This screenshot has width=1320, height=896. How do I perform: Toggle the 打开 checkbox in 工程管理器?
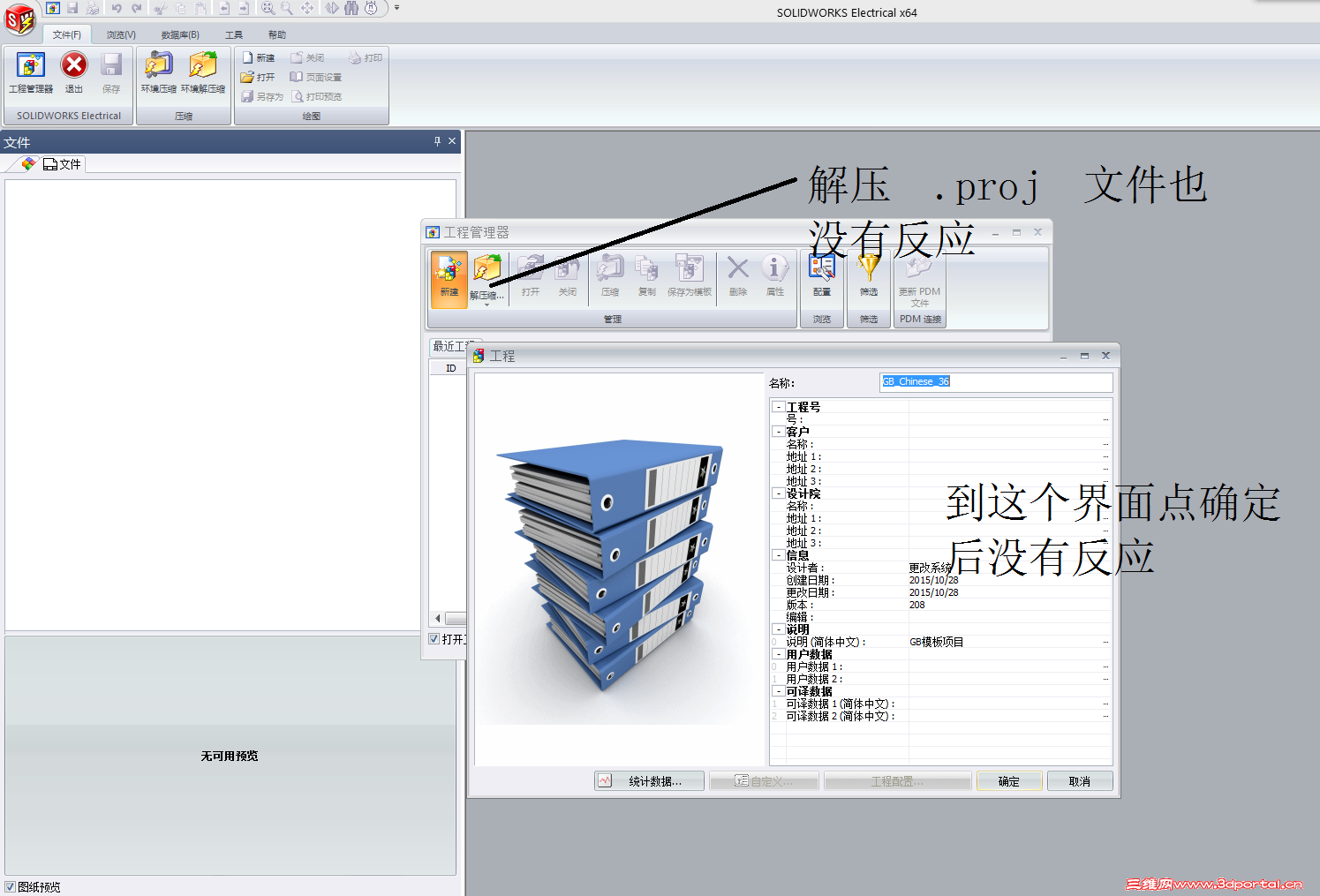click(x=434, y=639)
